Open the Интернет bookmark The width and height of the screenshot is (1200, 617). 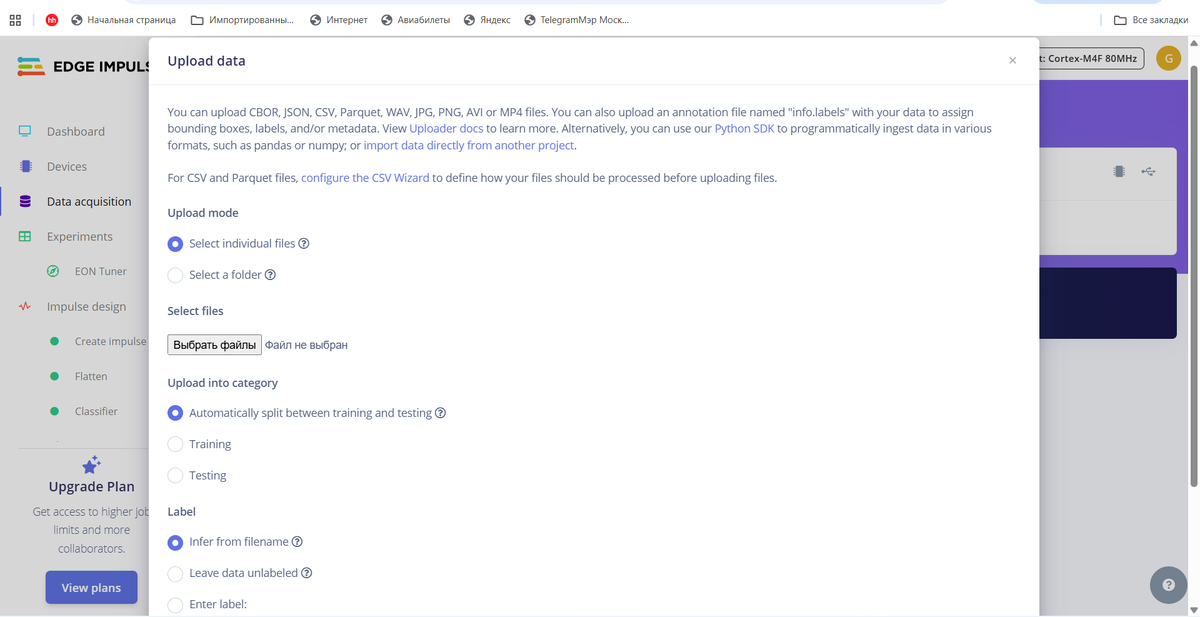pyautogui.click(x=339, y=19)
